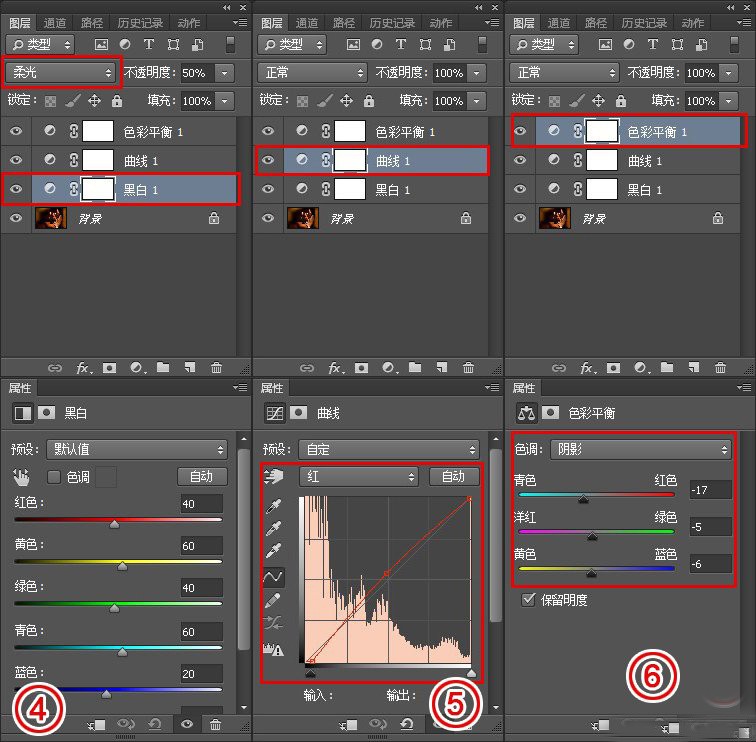Uncheck 保留明度 in the 色彩平衡 panel
This screenshot has width=756, height=742.
pyautogui.click(x=529, y=600)
